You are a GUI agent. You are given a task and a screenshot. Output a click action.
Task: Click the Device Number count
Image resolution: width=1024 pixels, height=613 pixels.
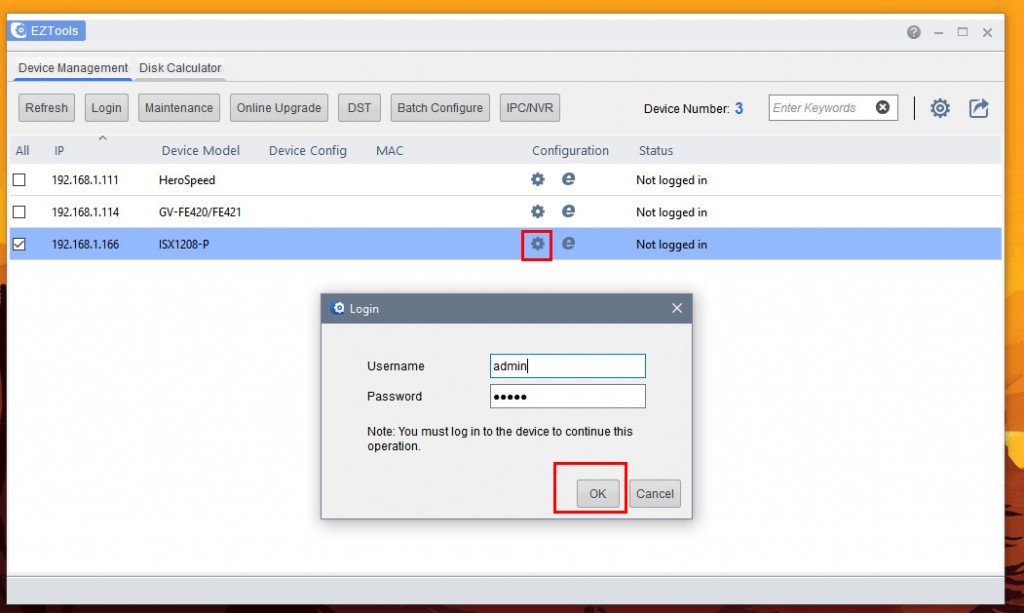[x=739, y=108]
